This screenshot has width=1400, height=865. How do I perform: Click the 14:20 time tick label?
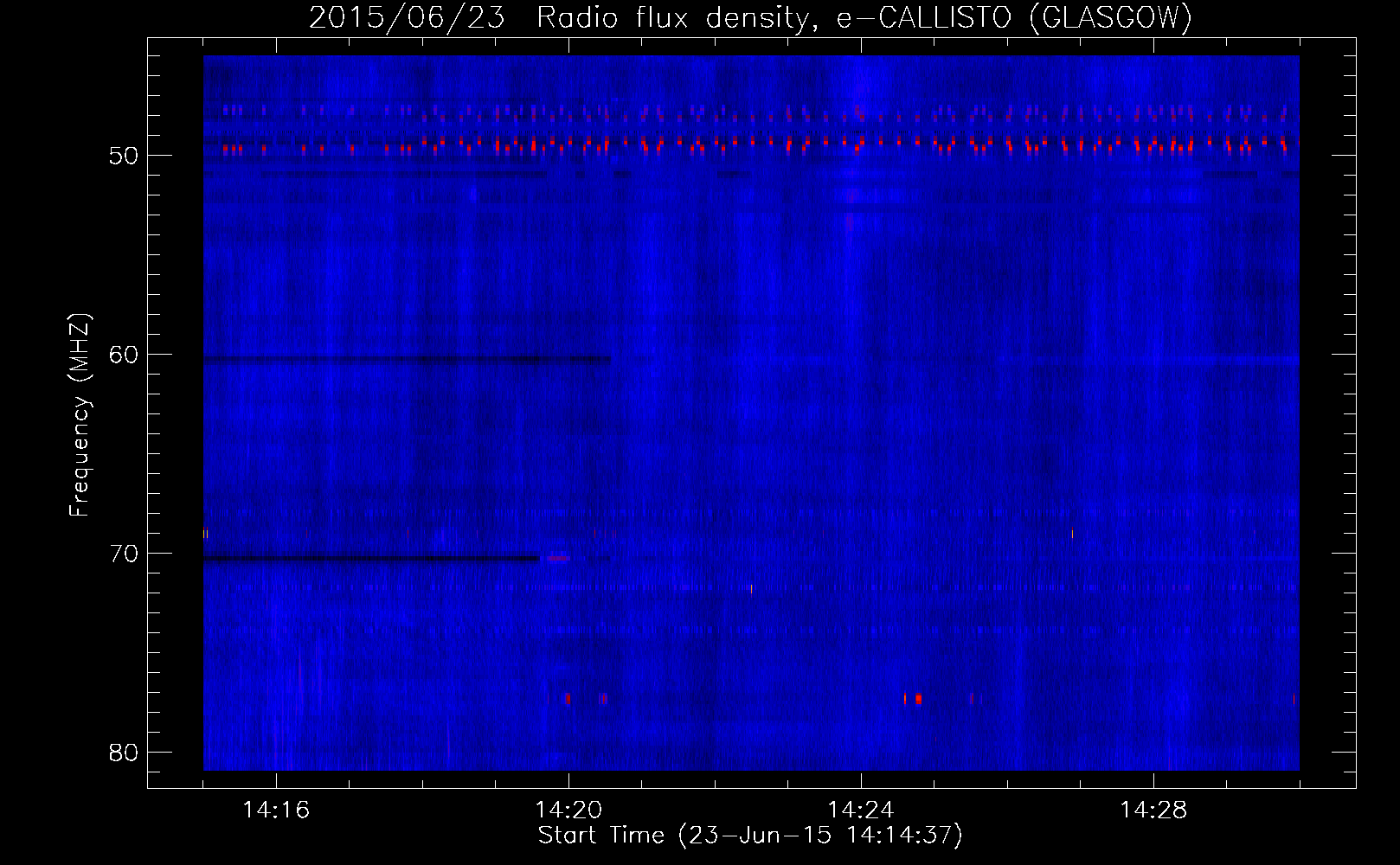[568, 811]
